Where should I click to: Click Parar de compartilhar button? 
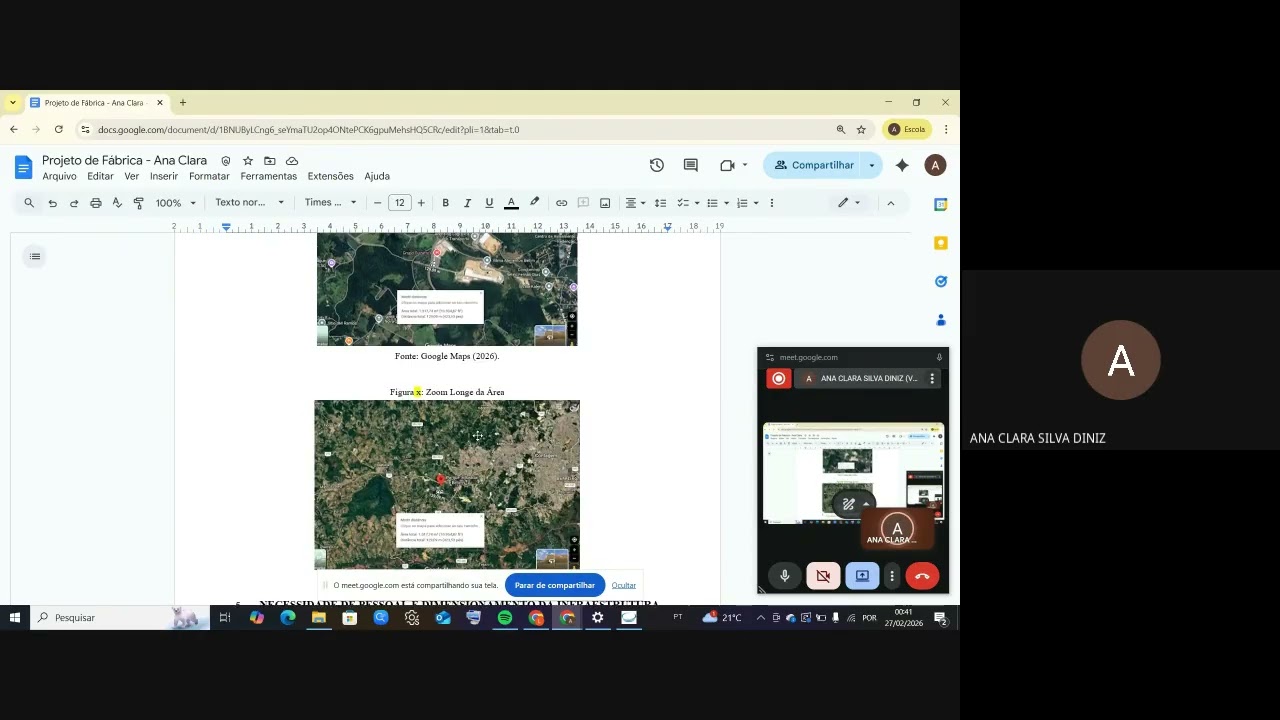555,585
